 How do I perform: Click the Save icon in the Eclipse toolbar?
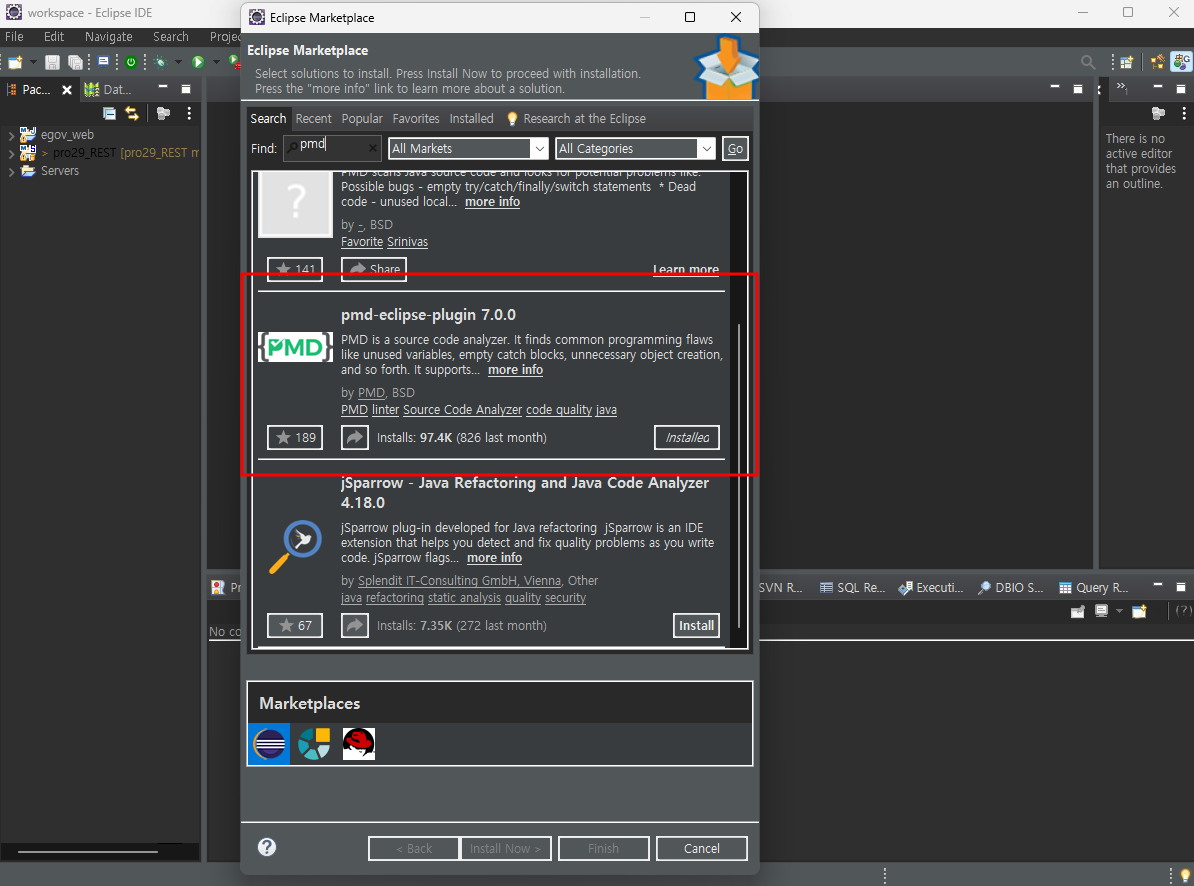(x=52, y=62)
